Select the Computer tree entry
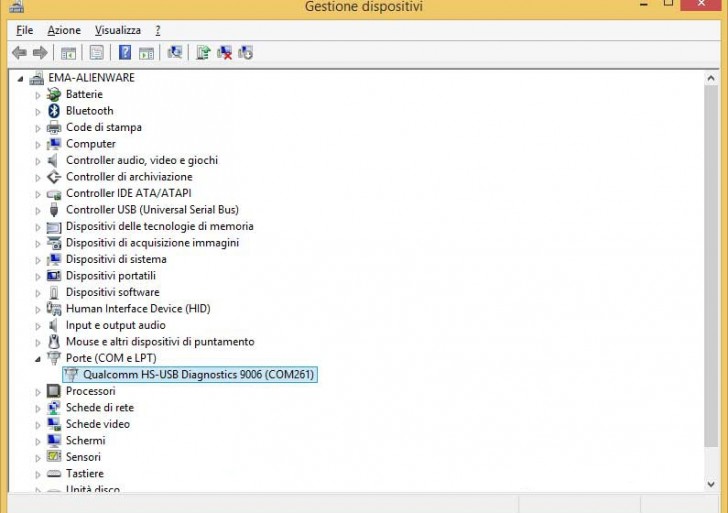This screenshot has height=513, width=728. [x=91, y=144]
